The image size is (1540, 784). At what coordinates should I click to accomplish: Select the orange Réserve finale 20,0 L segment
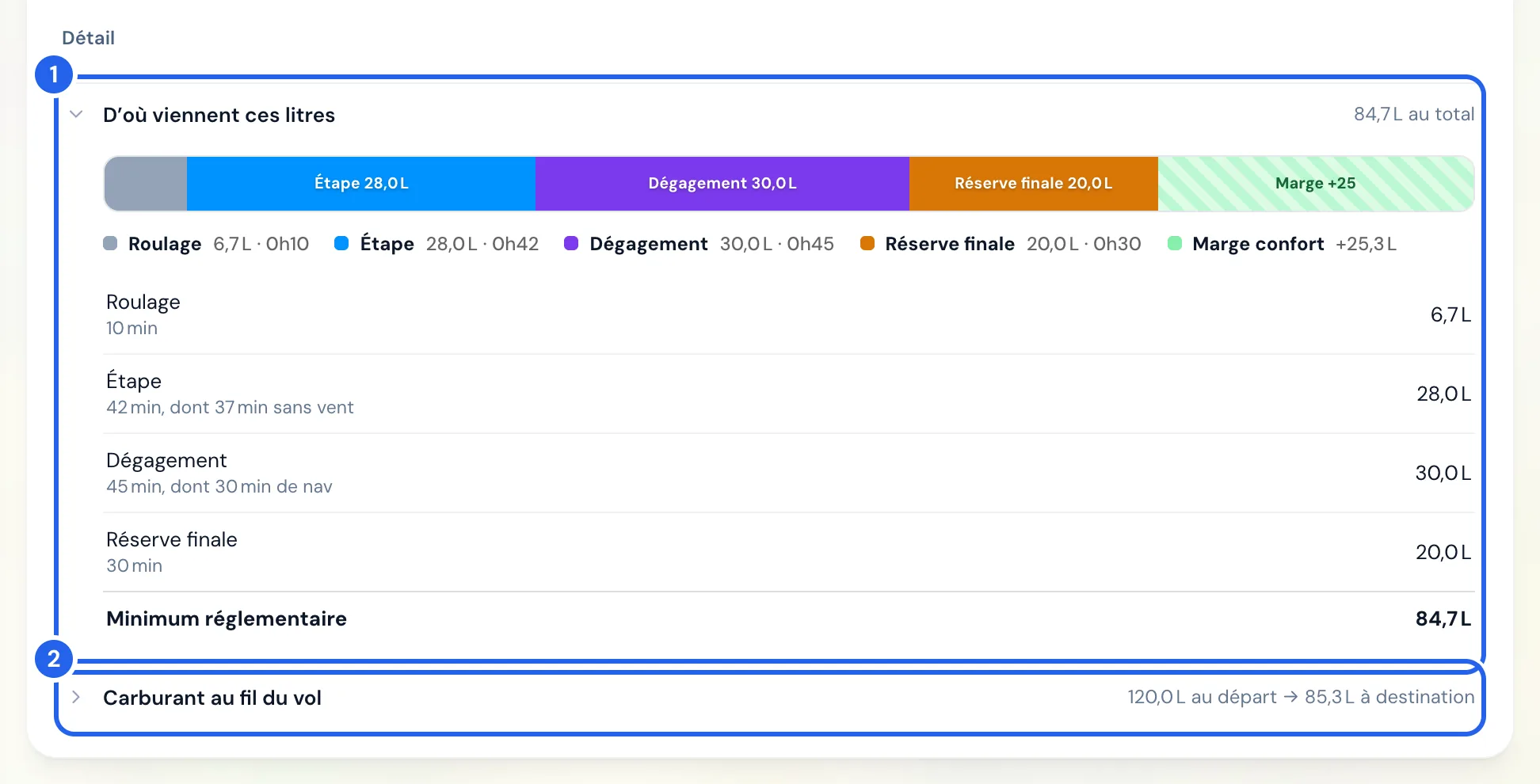tap(1034, 184)
